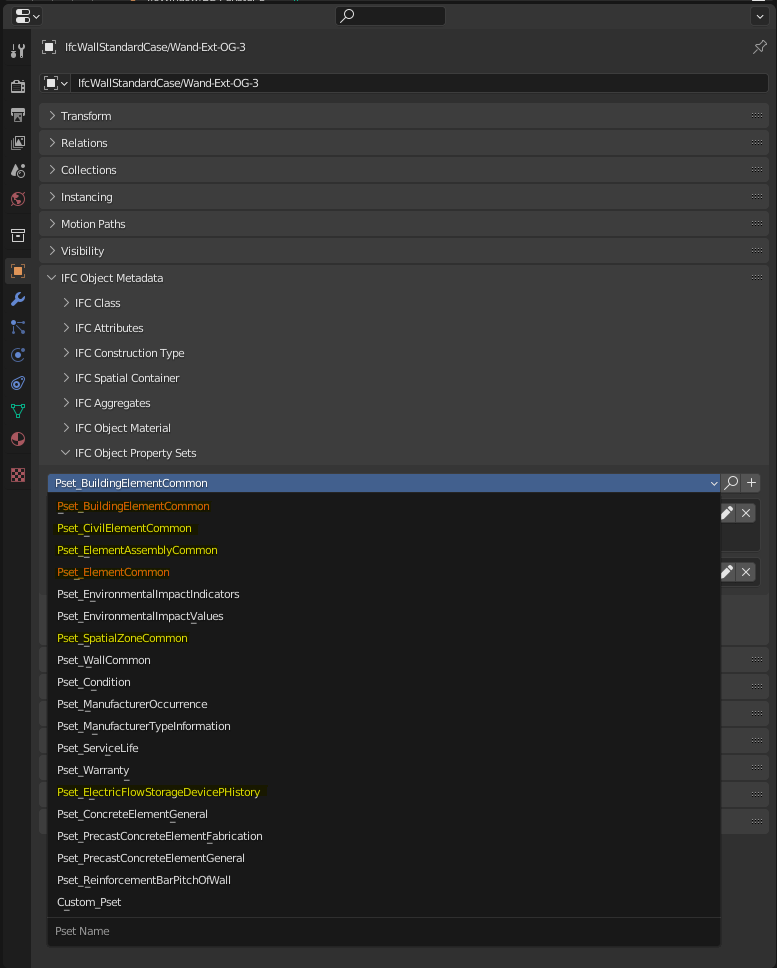Open World properties globe tab
This screenshot has width=777, height=968.
(17, 199)
